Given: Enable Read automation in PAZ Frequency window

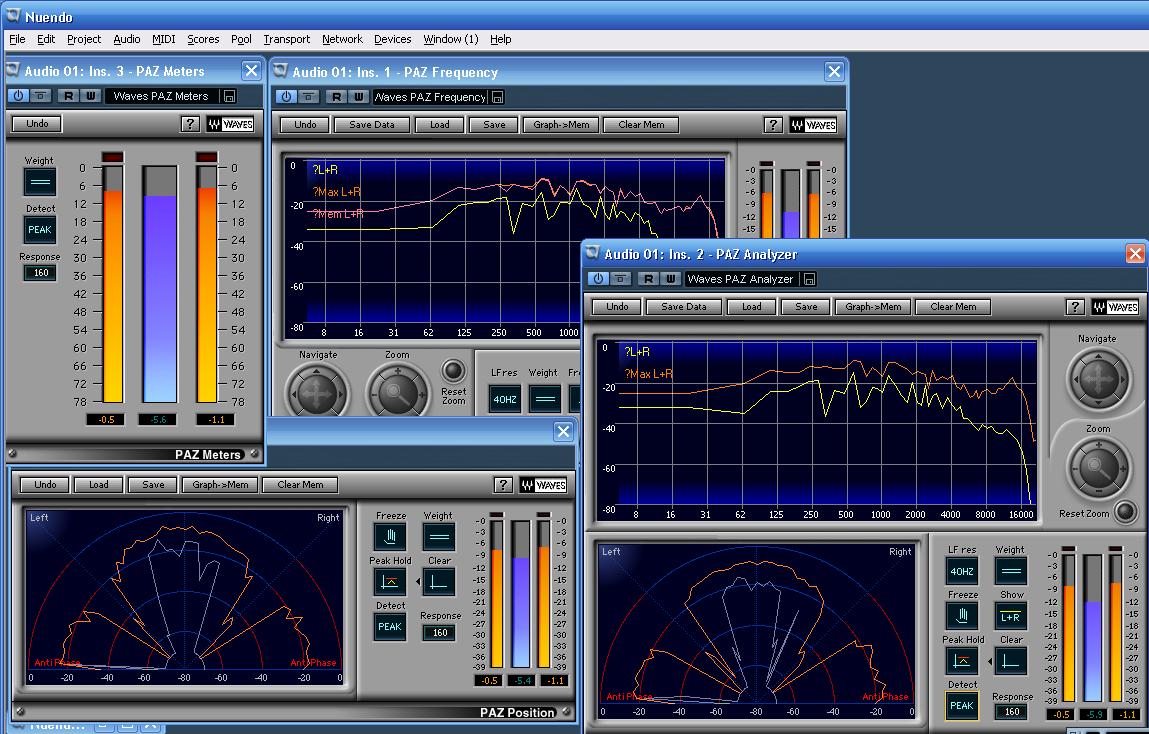Looking at the screenshot, I should point(336,96).
